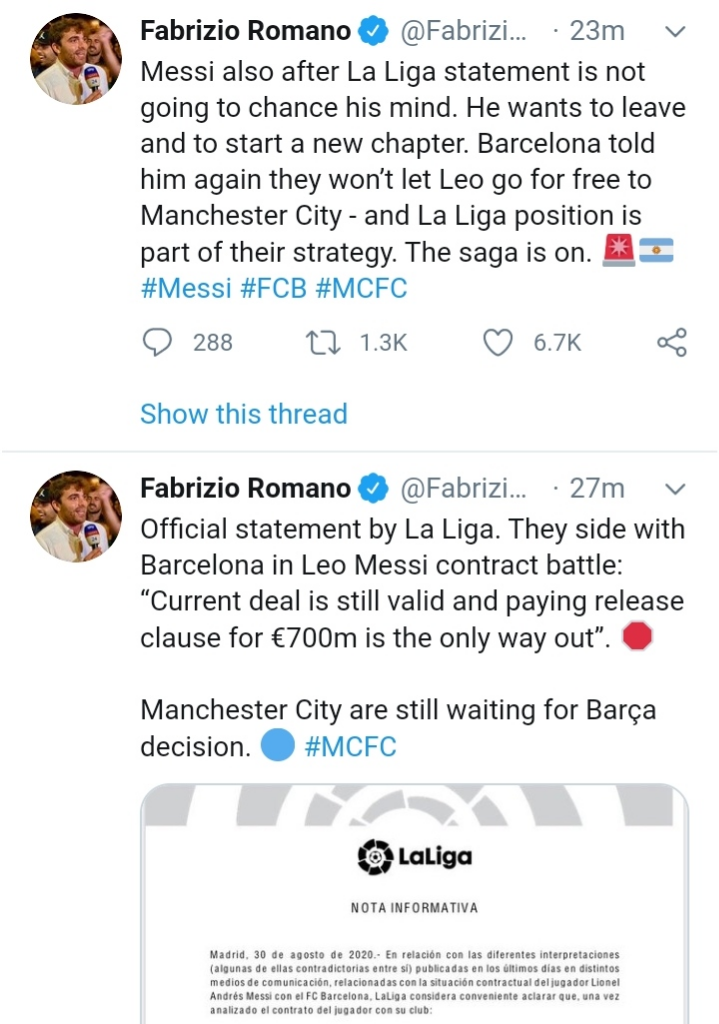
Task: Open share icon on first tweet
Action: (x=672, y=343)
